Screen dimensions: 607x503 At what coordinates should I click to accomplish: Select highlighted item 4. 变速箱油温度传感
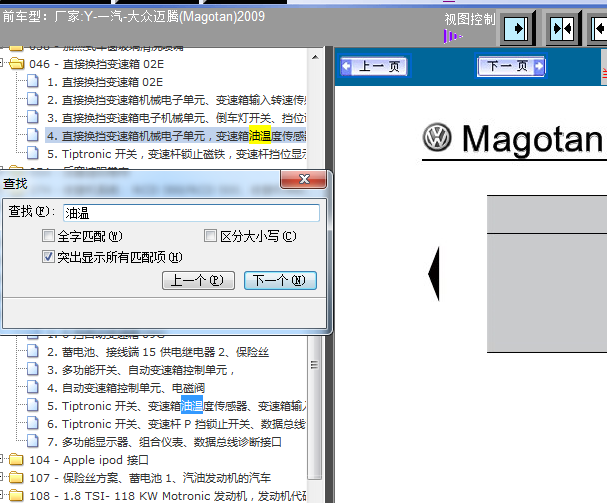pos(177,136)
